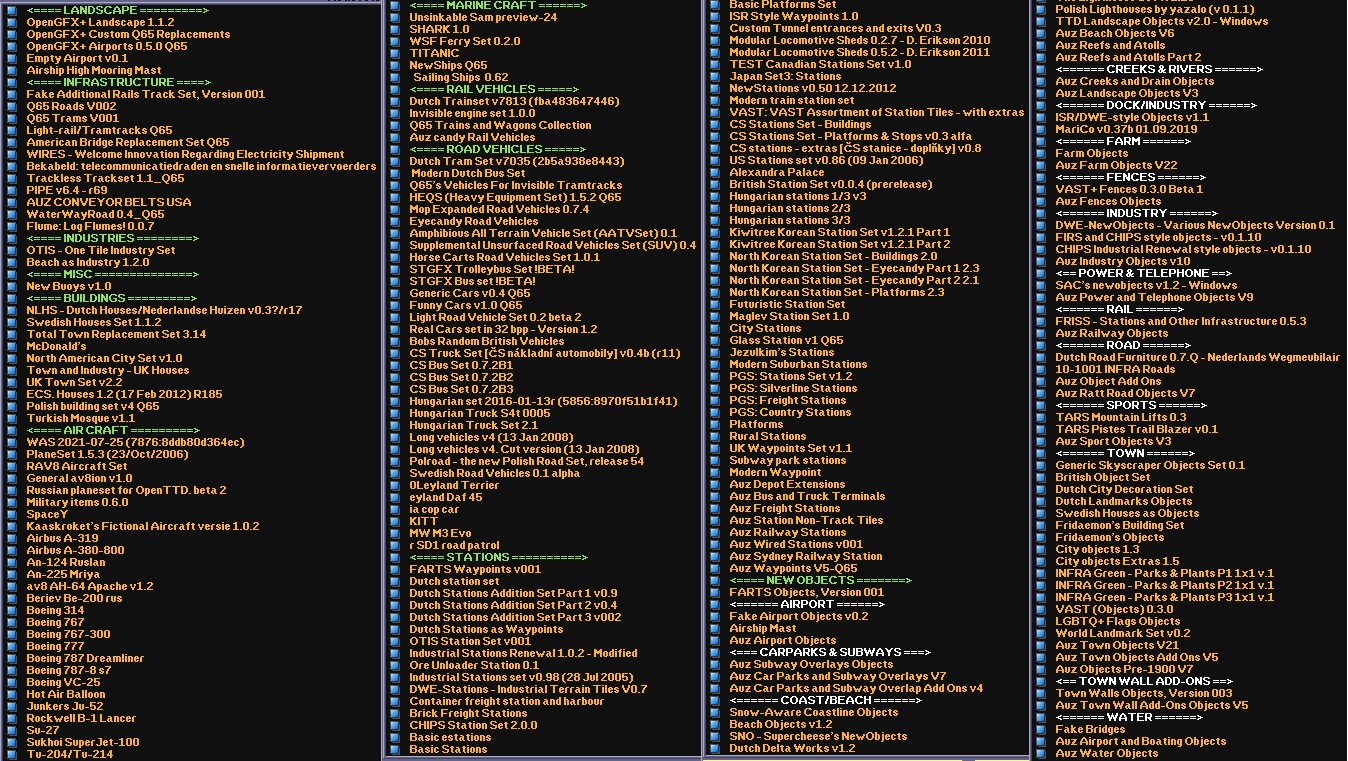Image resolution: width=1348 pixels, height=761 pixels.
Task: Click the blue square beside MariCo v0.37b 01.09.2019
Action: coord(1041,129)
